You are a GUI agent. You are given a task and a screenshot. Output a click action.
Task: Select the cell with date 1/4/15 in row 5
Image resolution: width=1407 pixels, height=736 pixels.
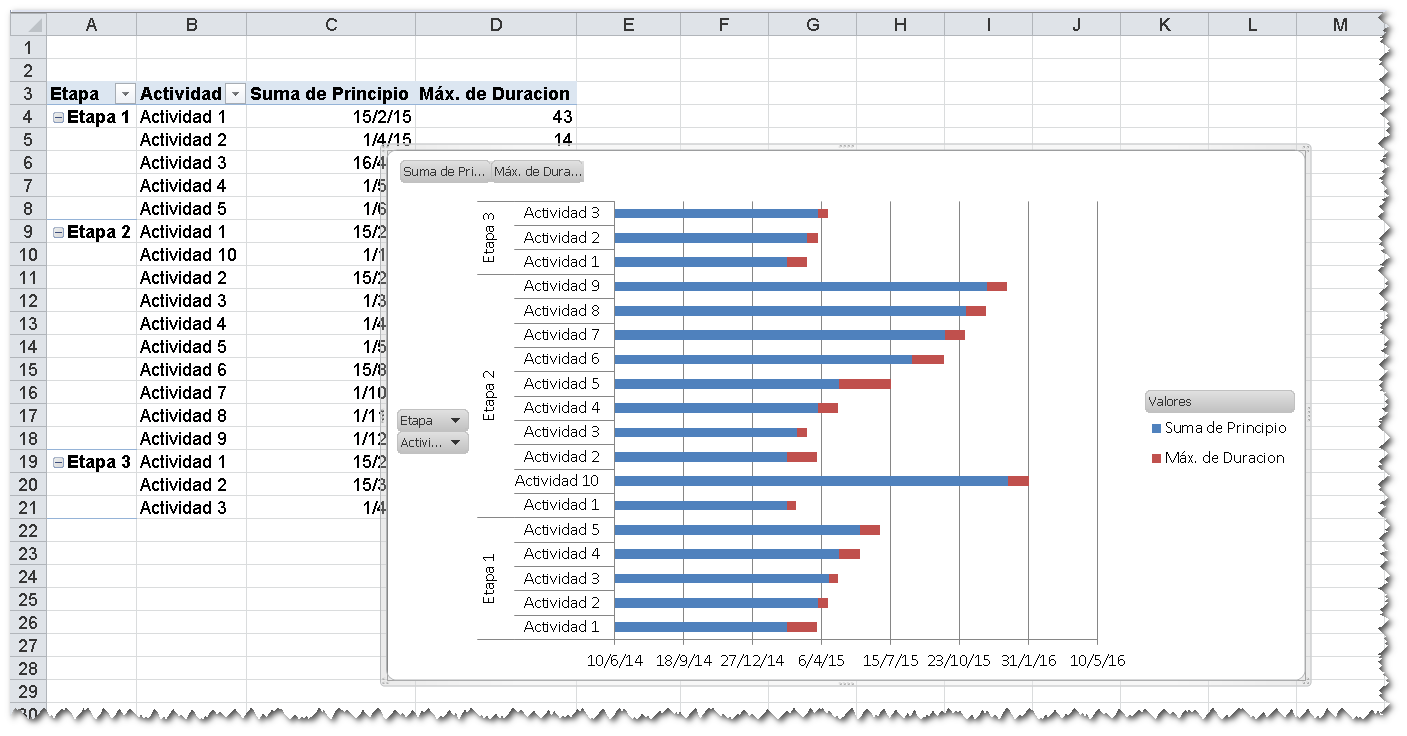pos(331,140)
